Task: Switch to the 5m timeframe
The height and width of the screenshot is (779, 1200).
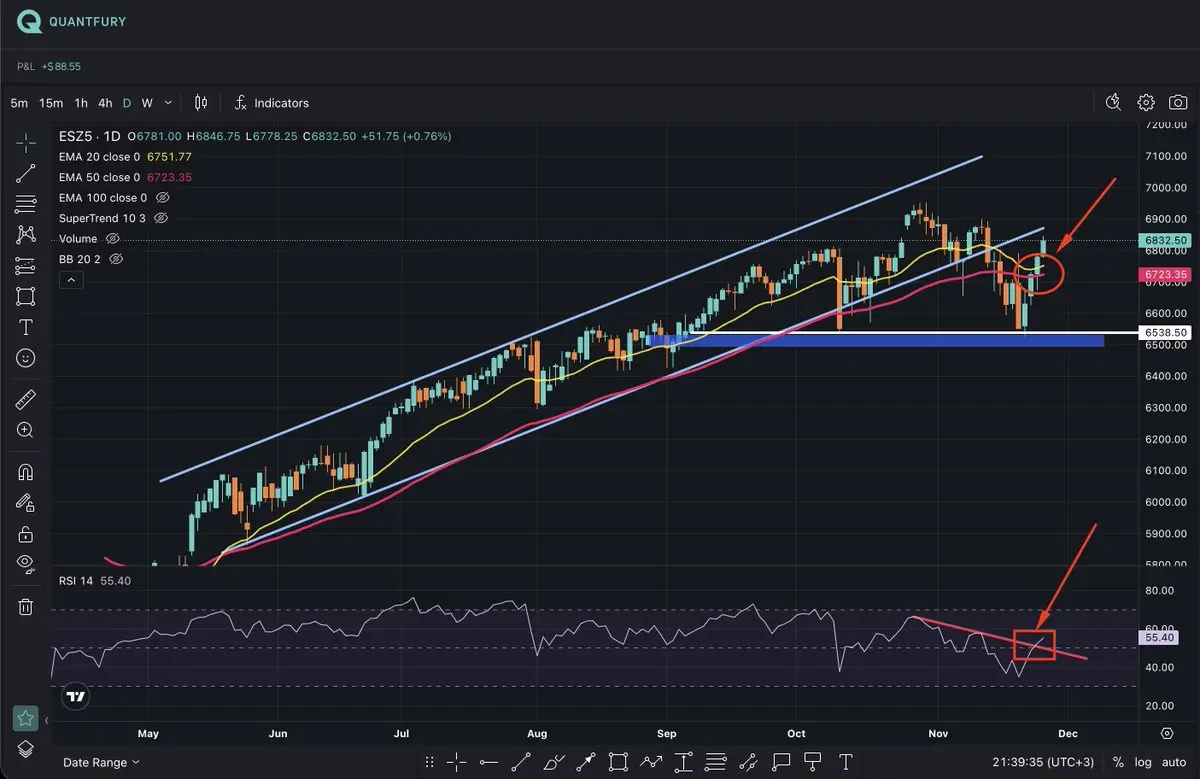Action: coord(20,103)
